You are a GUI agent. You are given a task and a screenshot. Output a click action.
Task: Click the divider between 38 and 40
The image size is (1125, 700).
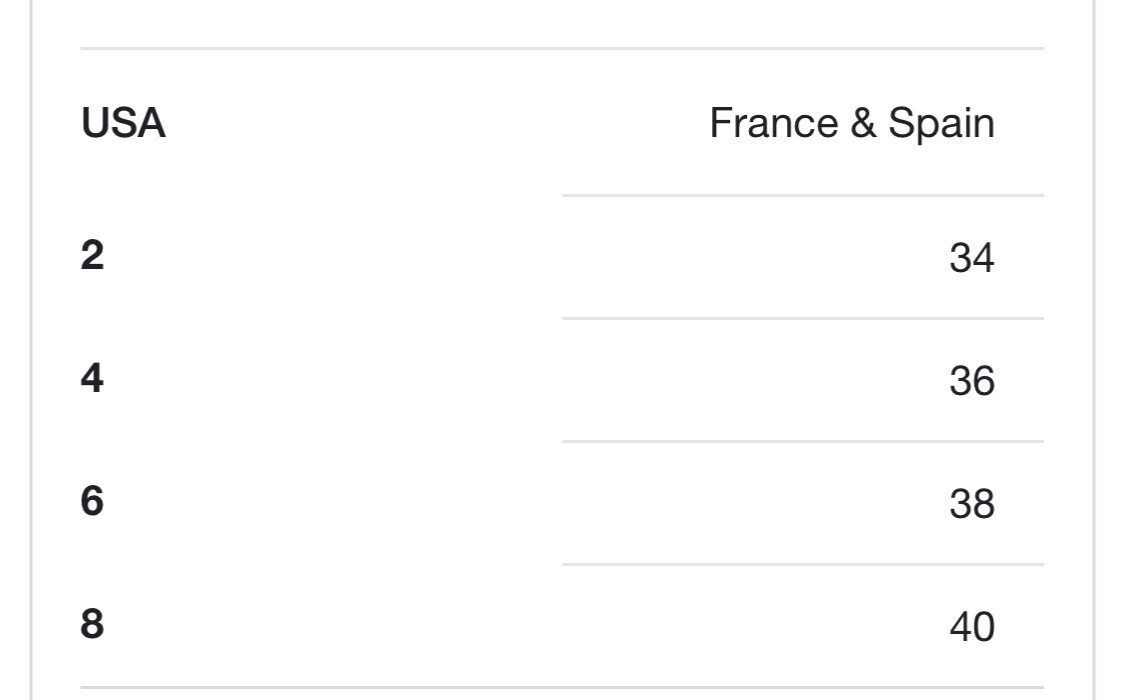803,564
